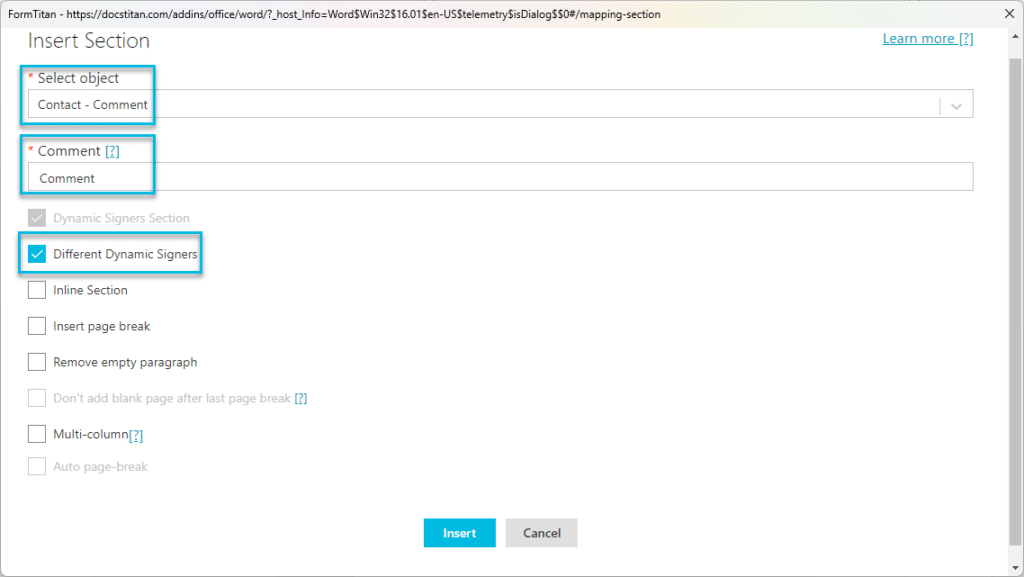Open the help icon next to Comment label

112,151
